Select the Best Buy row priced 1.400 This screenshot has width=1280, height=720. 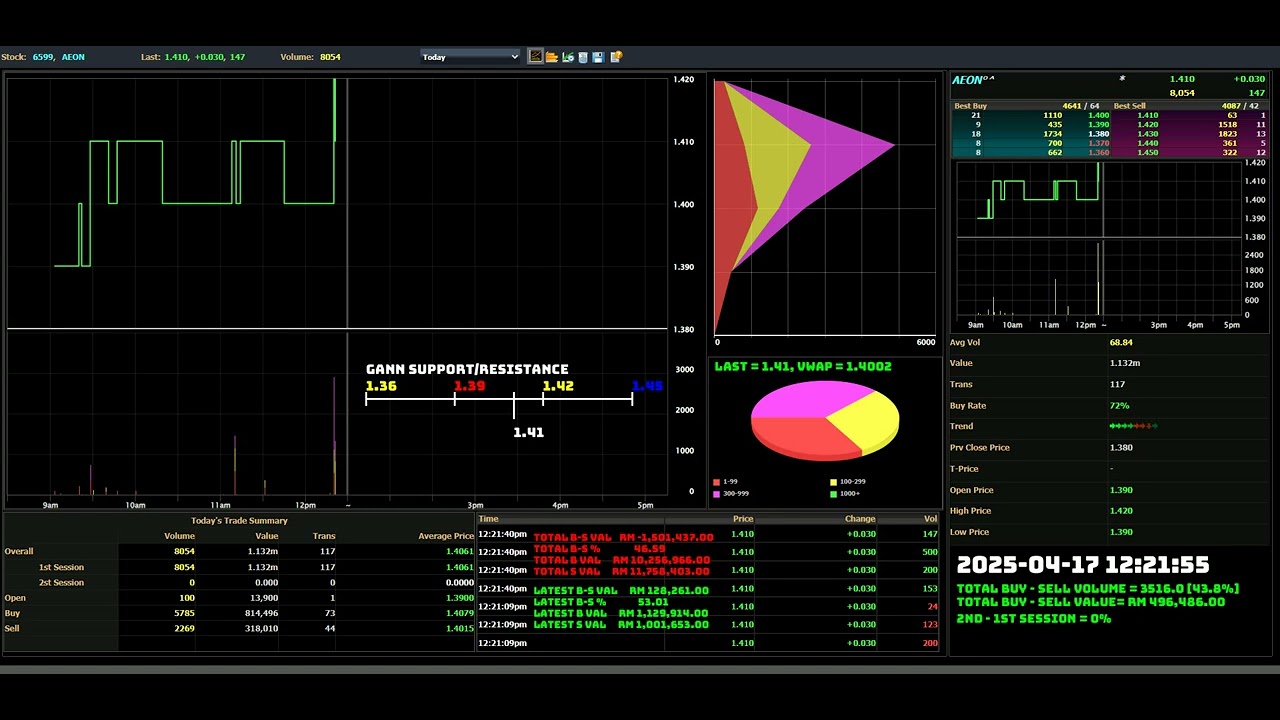click(1030, 115)
